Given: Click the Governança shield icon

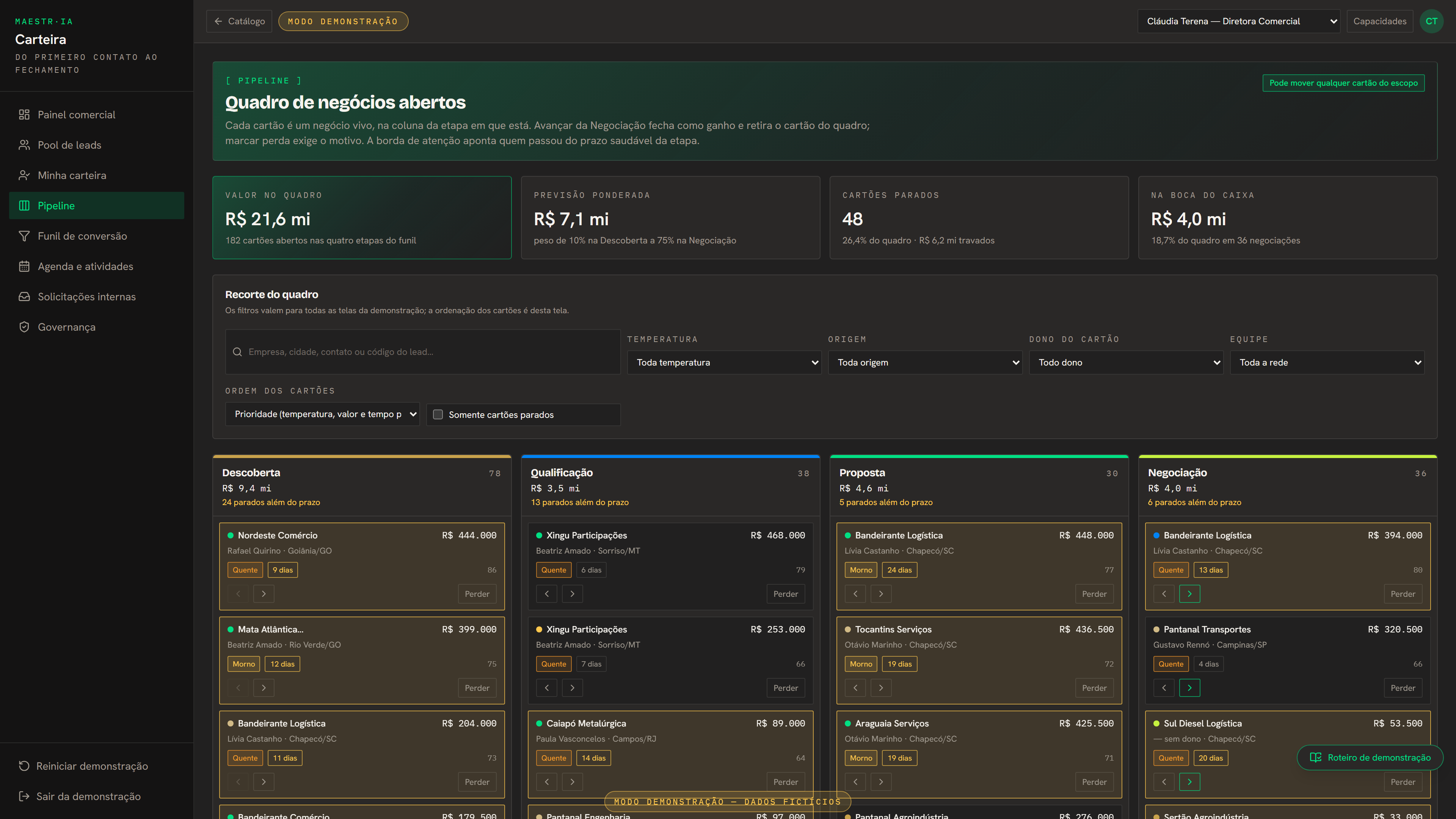Looking at the screenshot, I should (x=24, y=327).
